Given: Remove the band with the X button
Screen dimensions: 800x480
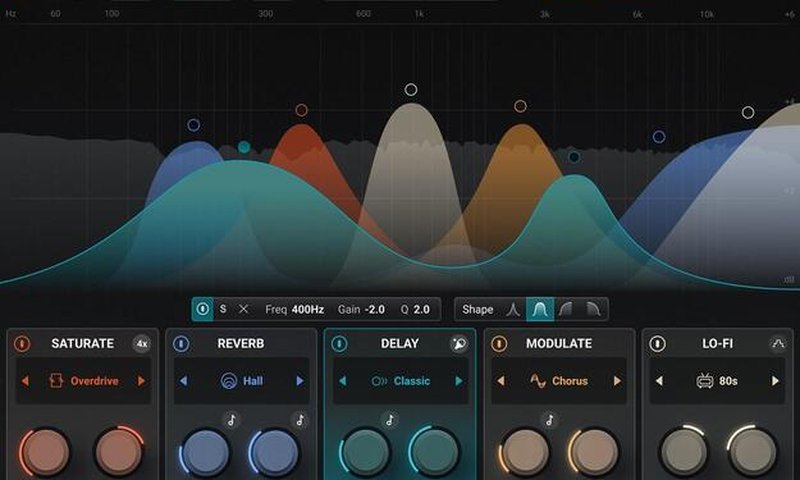Looking at the screenshot, I should pyautogui.click(x=244, y=310).
